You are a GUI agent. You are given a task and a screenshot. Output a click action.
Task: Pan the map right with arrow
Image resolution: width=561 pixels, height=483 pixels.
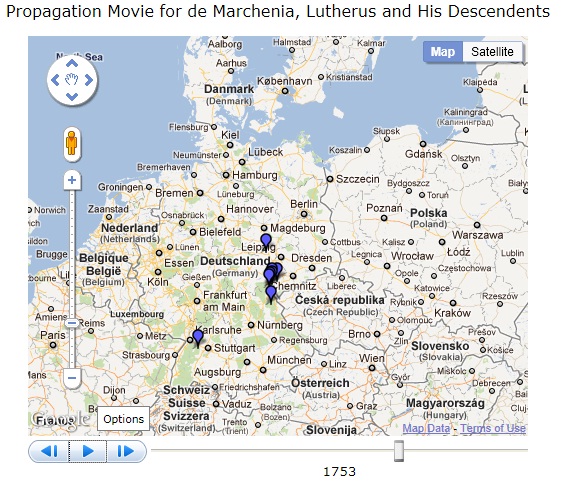pyautogui.click(x=89, y=80)
